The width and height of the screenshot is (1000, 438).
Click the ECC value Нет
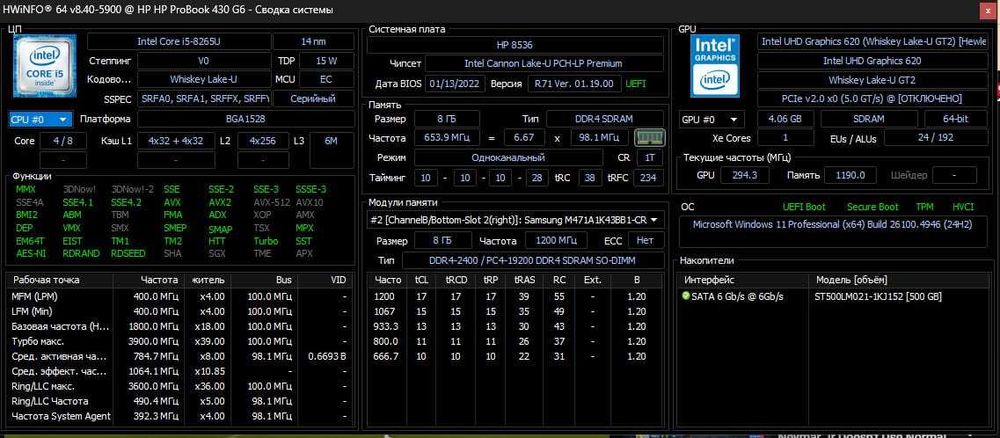tap(645, 240)
